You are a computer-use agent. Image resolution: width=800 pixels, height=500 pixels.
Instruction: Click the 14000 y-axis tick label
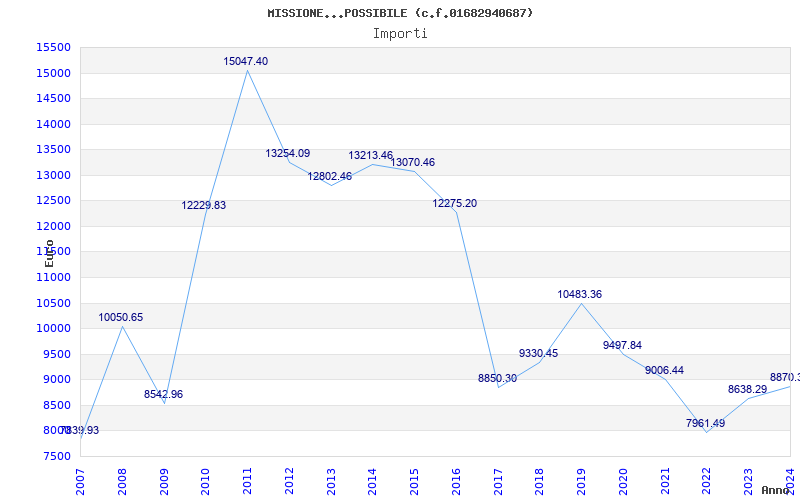54,124
